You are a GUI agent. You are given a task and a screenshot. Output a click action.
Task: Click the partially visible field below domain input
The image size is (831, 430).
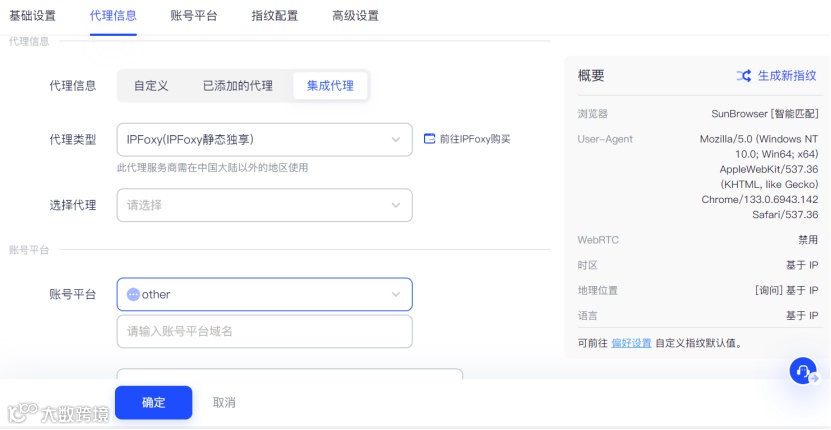[289, 374]
